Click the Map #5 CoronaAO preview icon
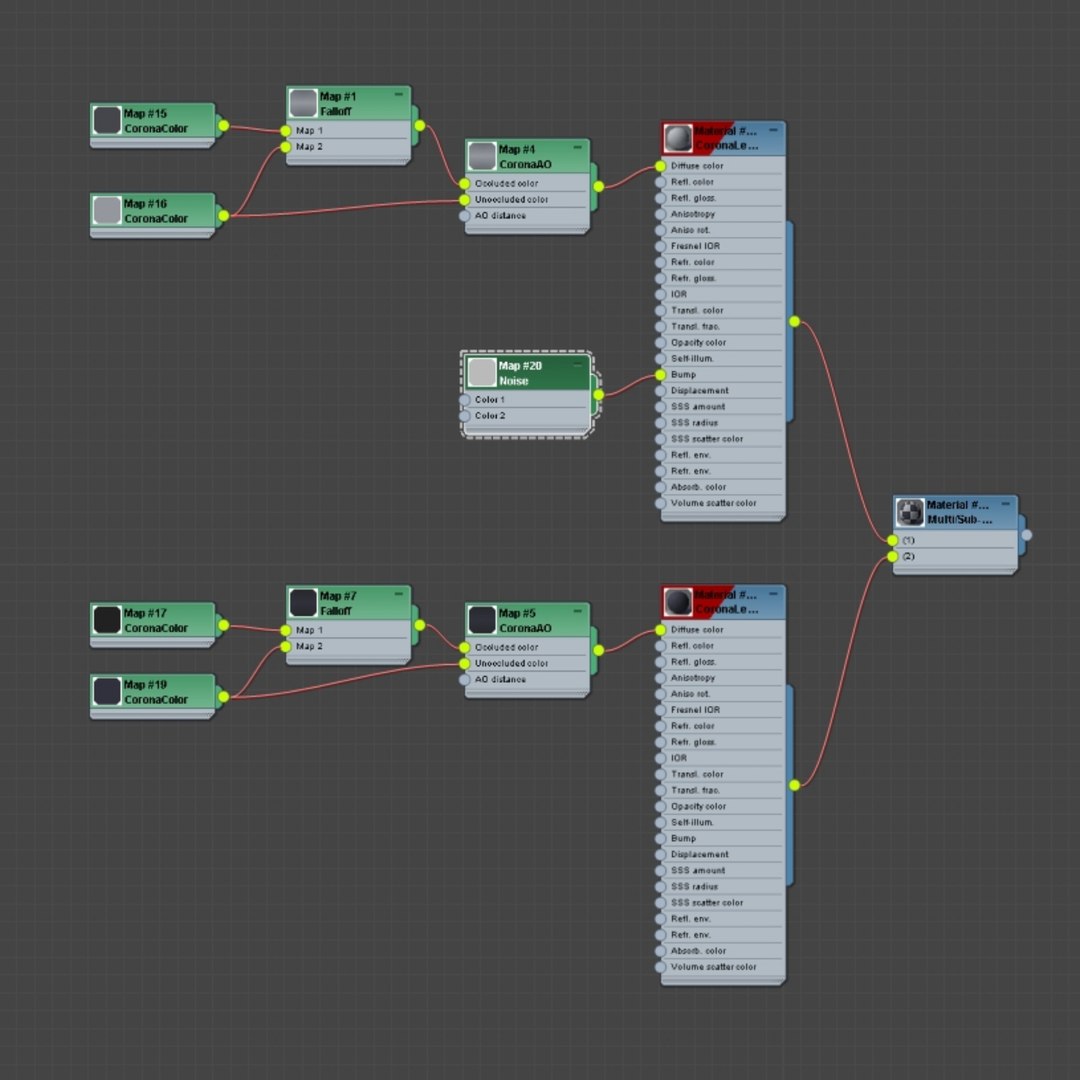Screen dimensions: 1080x1080 tap(481, 620)
